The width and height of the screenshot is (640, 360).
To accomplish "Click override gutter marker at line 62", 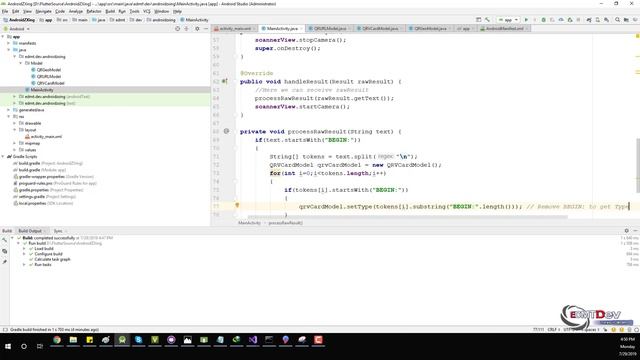I will point(224,81).
